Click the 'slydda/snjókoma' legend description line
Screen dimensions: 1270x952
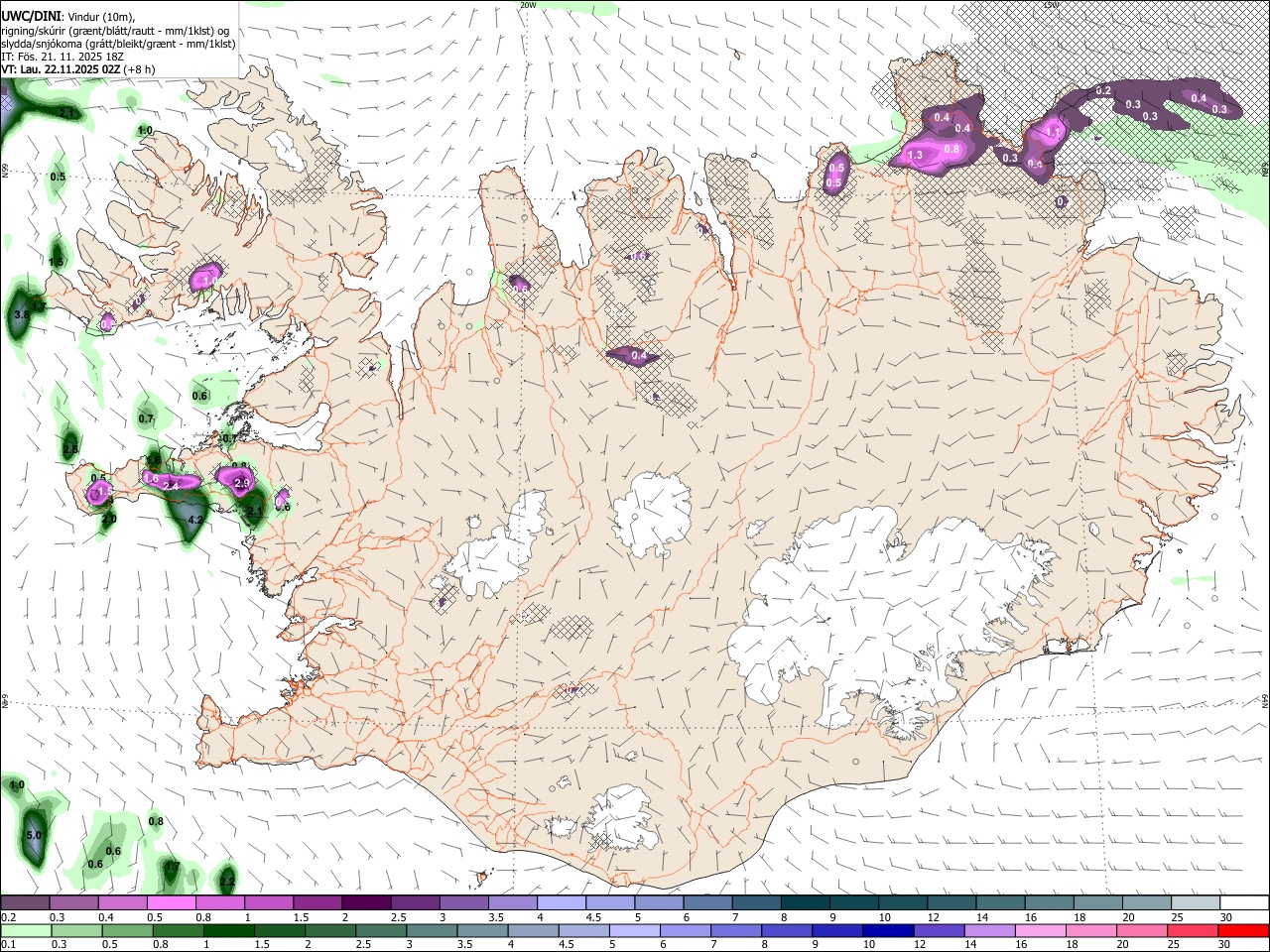[118, 44]
